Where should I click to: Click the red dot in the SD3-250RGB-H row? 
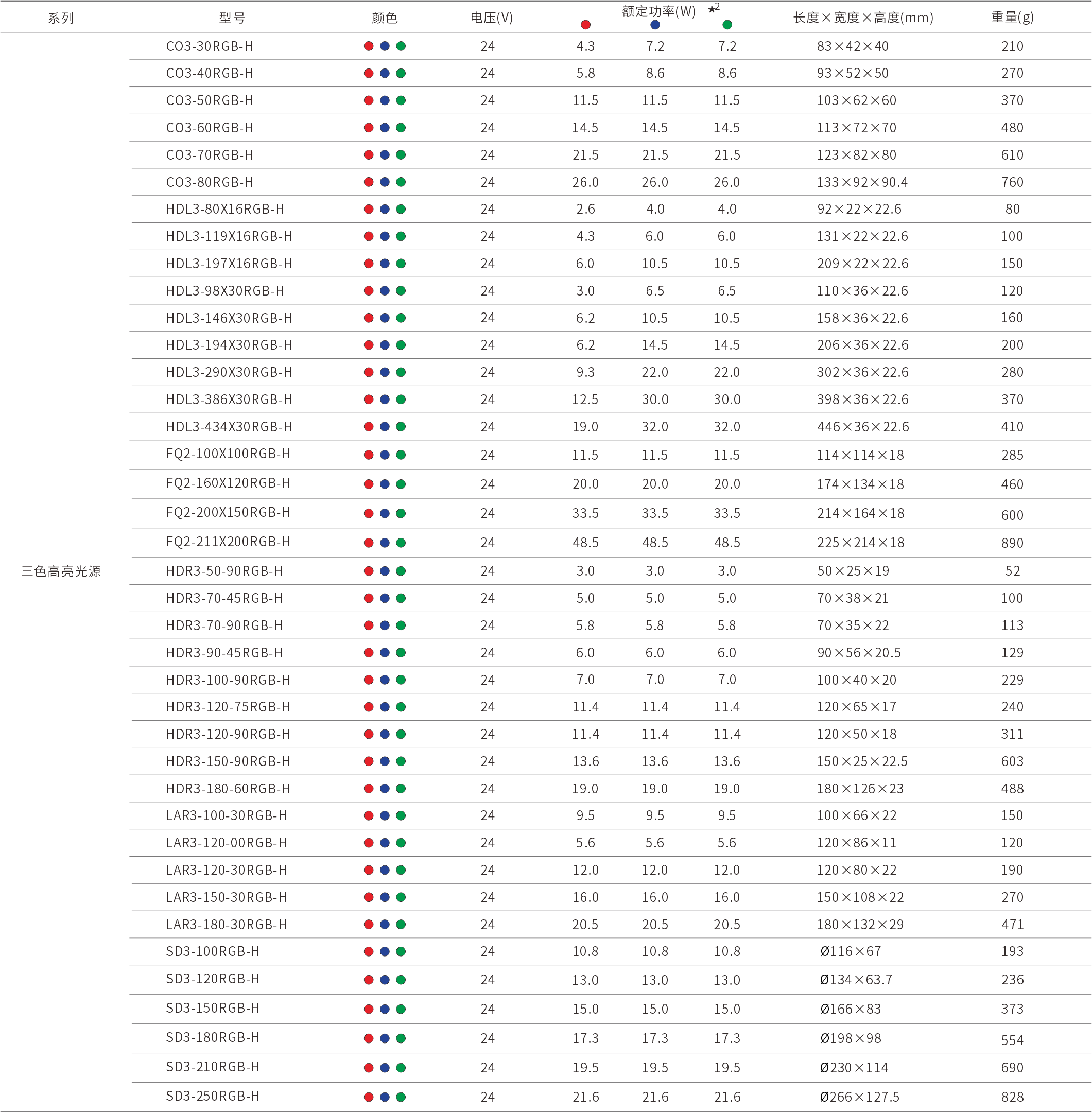[369, 1097]
